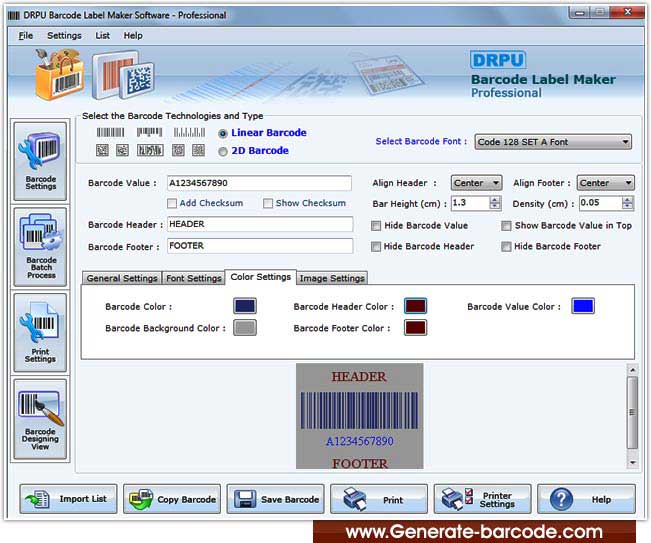Enable the Add Checksum checkbox
The image size is (651, 543).
[x=173, y=204]
